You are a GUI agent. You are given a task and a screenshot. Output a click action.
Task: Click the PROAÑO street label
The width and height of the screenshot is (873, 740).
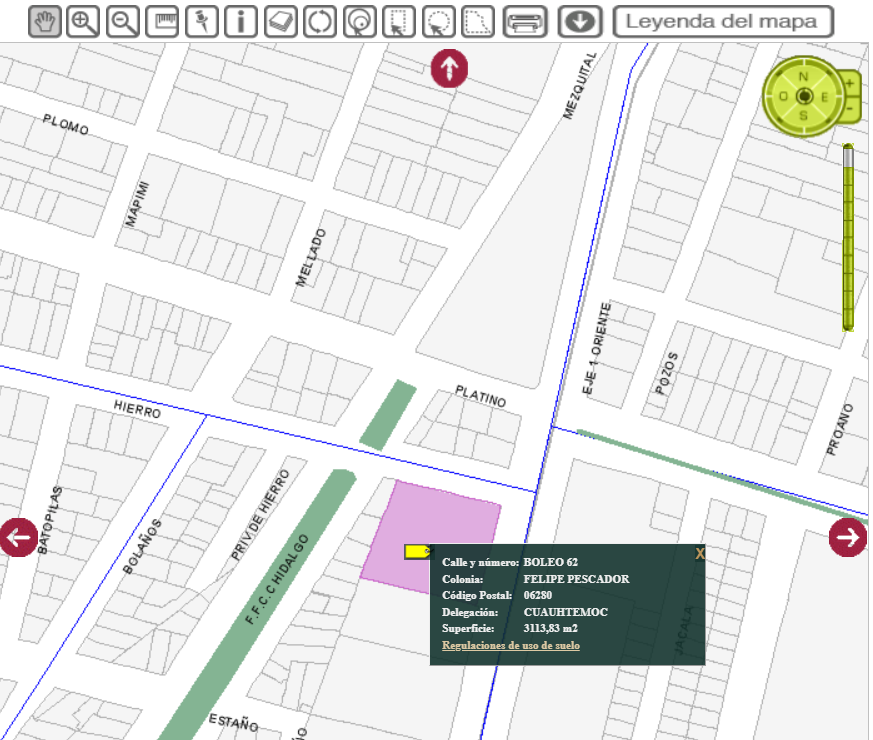pos(840,429)
